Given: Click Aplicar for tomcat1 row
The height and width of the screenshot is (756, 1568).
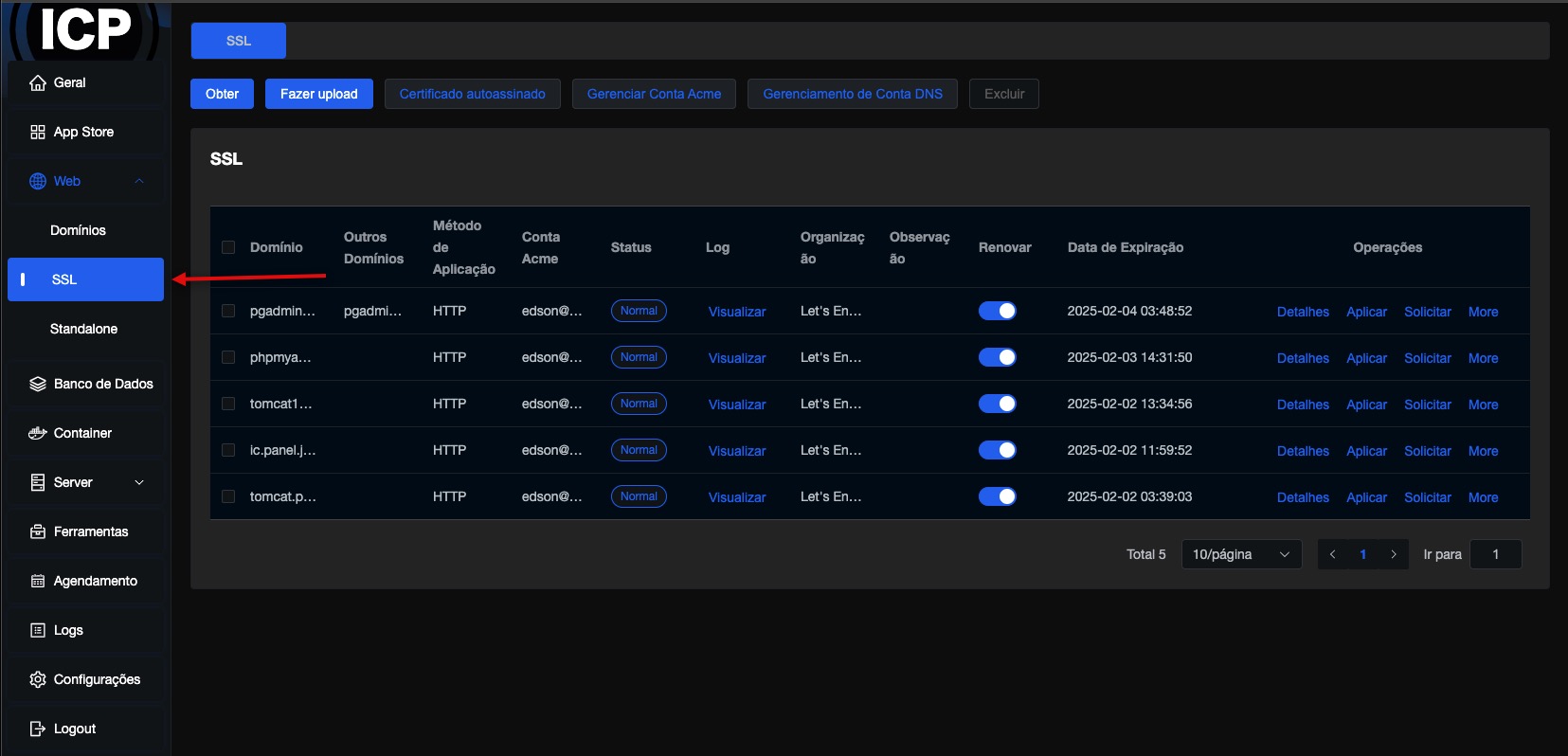Looking at the screenshot, I should click(1366, 405).
